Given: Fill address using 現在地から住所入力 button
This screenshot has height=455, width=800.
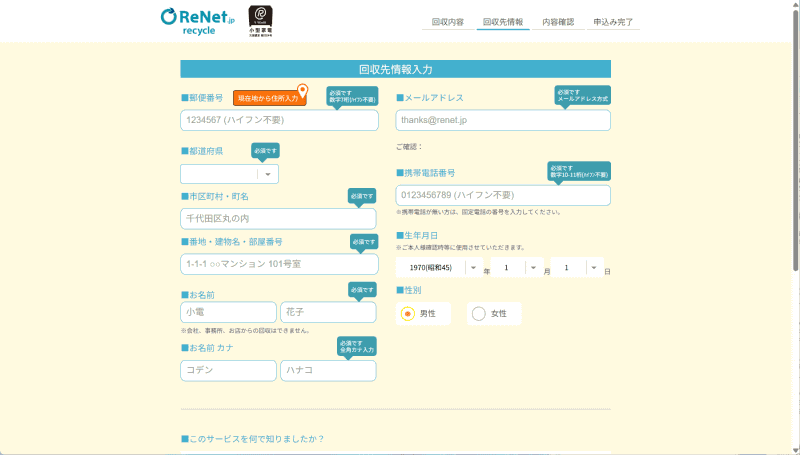Looking at the screenshot, I should click(x=269, y=98).
